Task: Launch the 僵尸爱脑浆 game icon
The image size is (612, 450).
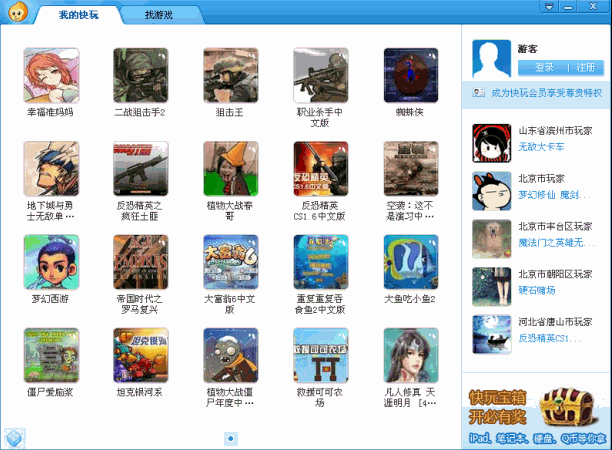Action: tap(51, 355)
